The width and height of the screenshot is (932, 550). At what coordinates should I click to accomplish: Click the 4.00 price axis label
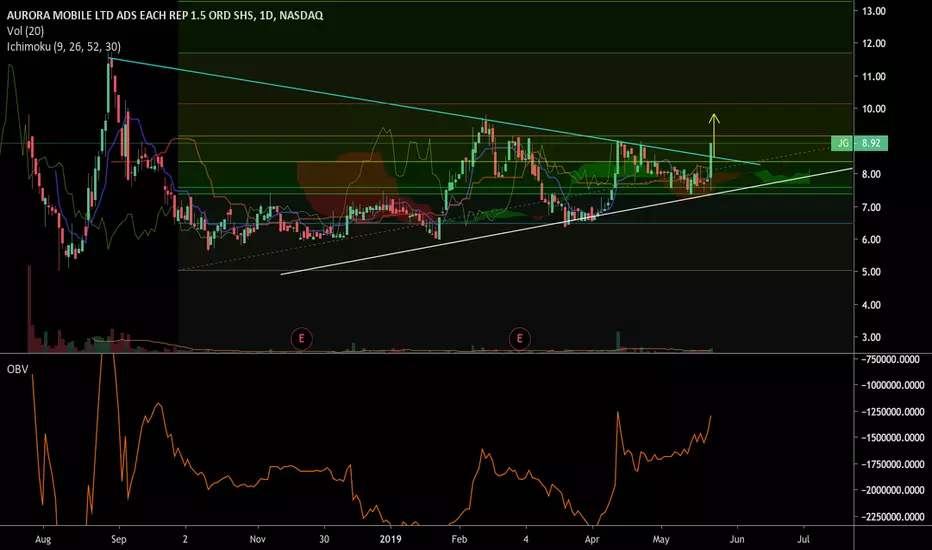[873, 304]
